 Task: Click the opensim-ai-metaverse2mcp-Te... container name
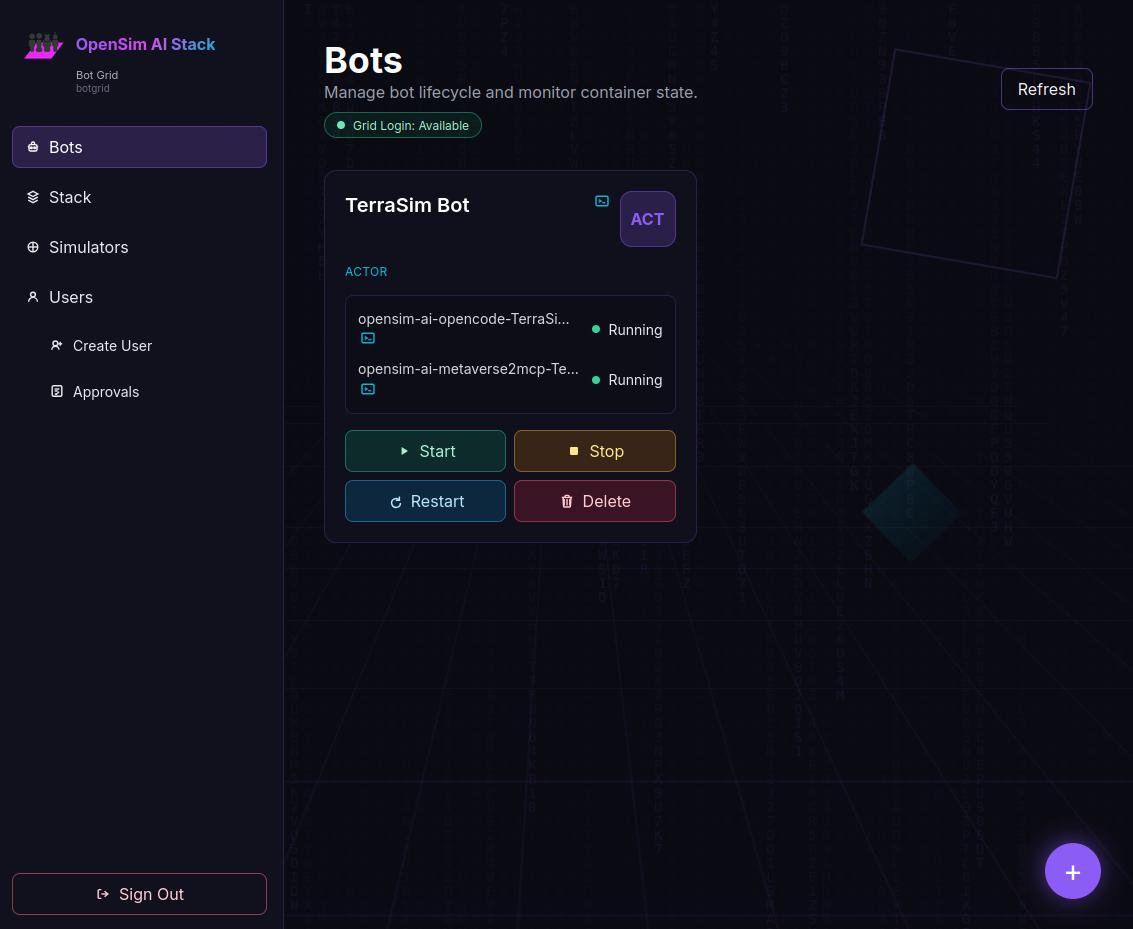pos(468,369)
